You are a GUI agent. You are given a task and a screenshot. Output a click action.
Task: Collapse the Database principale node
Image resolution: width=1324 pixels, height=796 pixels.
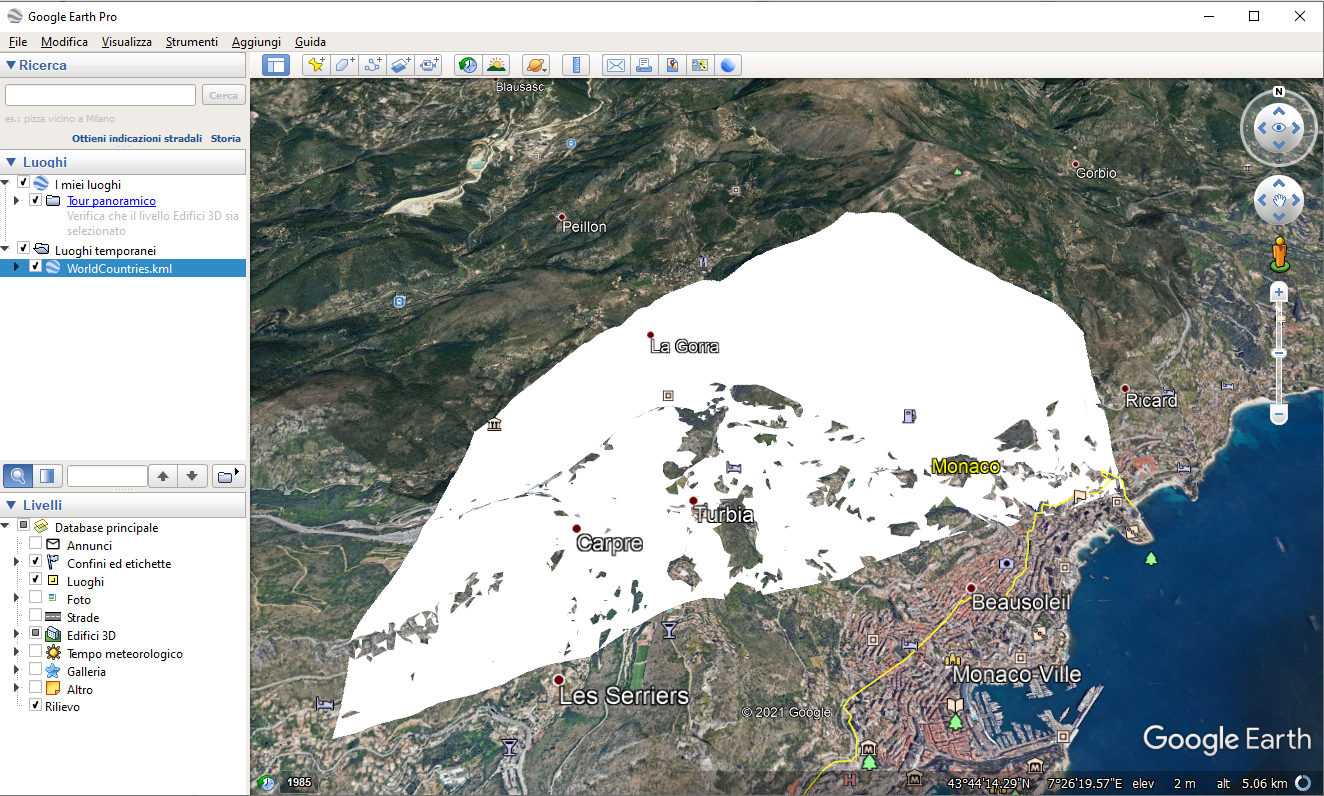6,527
